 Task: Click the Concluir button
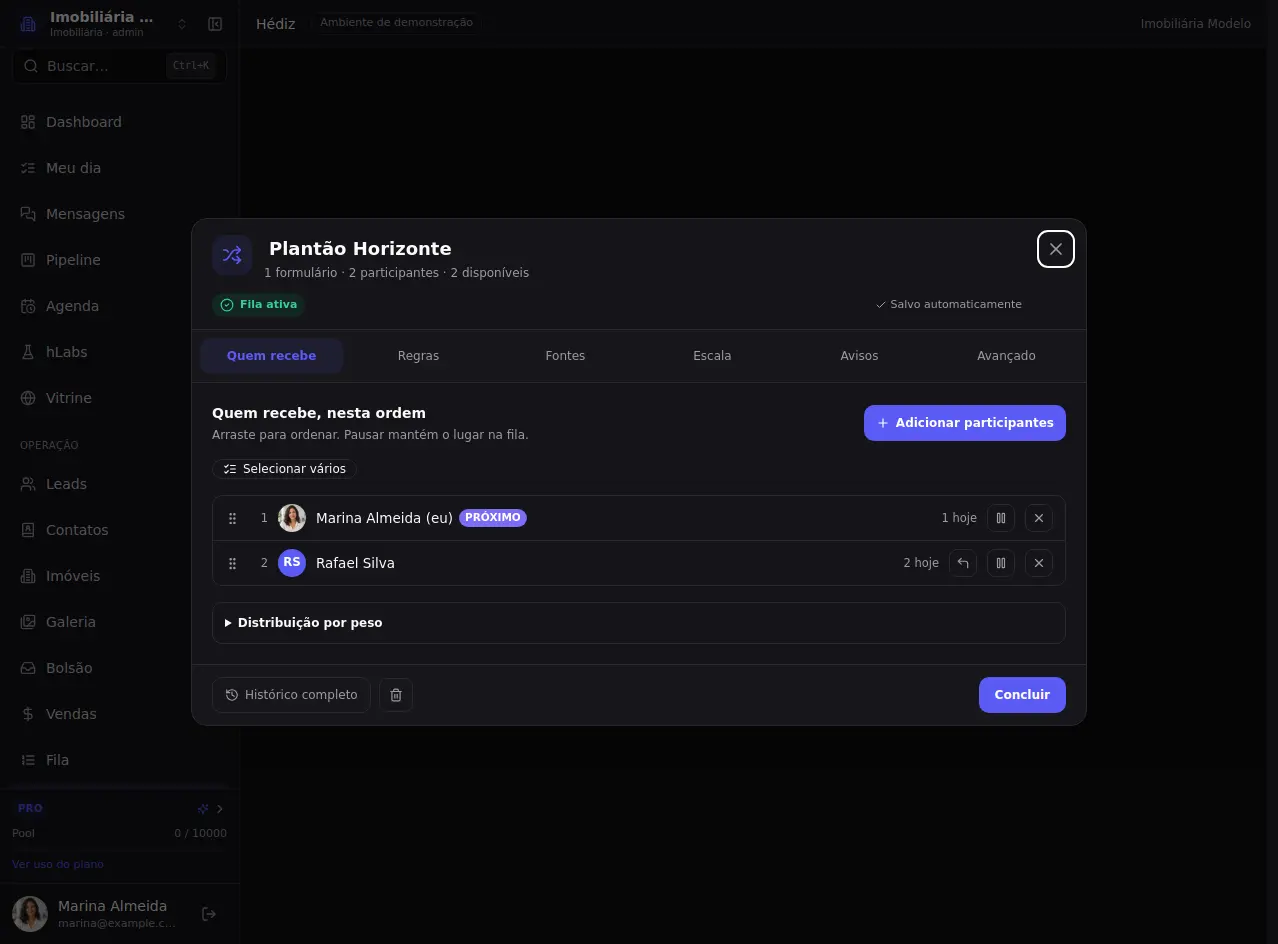pyautogui.click(x=1022, y=695)
